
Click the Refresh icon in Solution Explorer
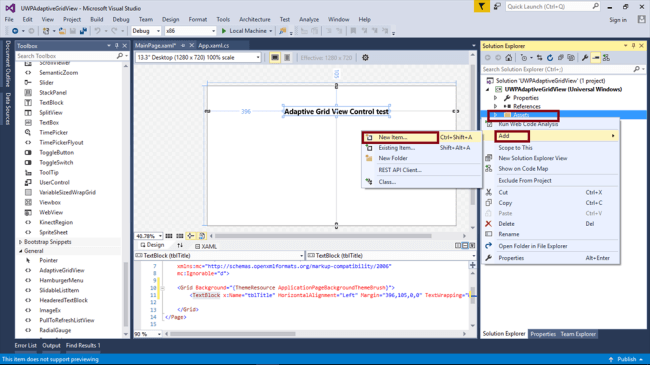coord(550,58)
